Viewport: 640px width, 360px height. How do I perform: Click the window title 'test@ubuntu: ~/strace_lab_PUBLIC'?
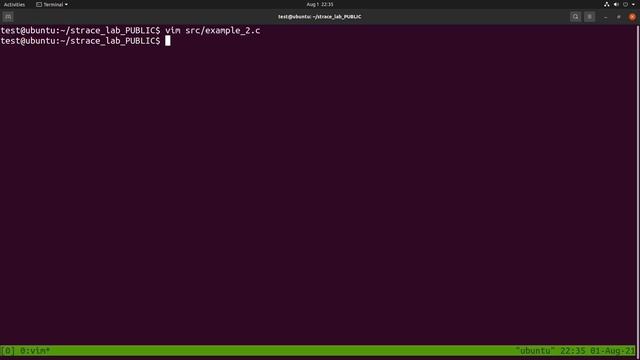click(x=320, y=17)
